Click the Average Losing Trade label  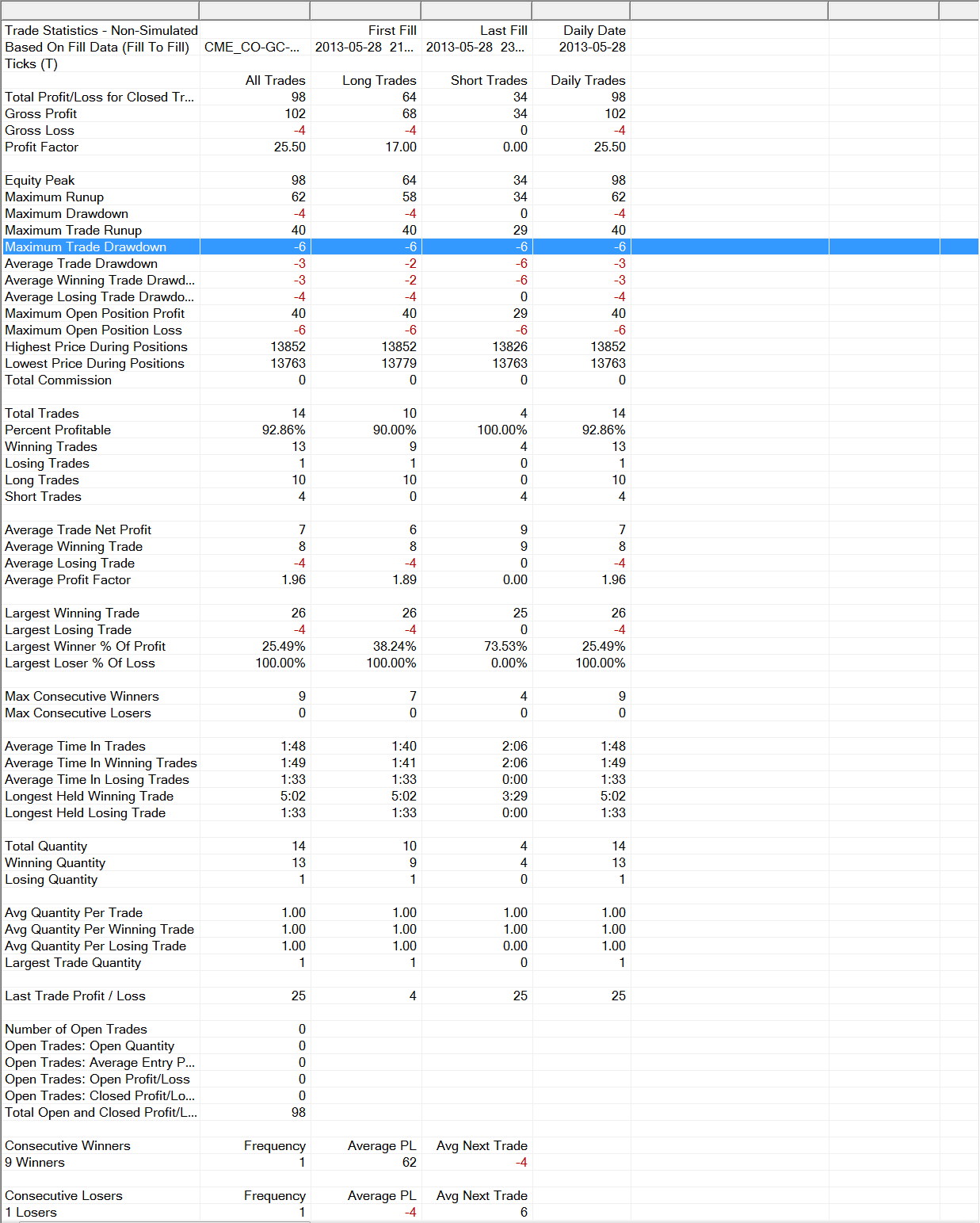coord(70,563)
